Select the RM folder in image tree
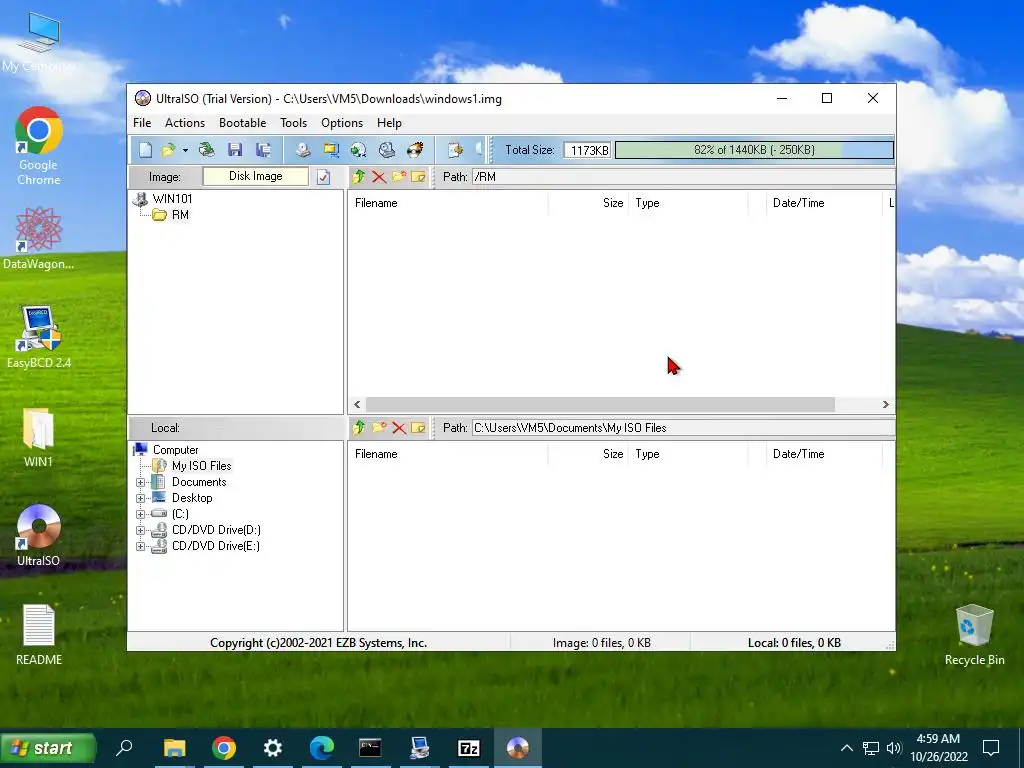Screen dimensions: 1024x768 [x=180, y=215]
